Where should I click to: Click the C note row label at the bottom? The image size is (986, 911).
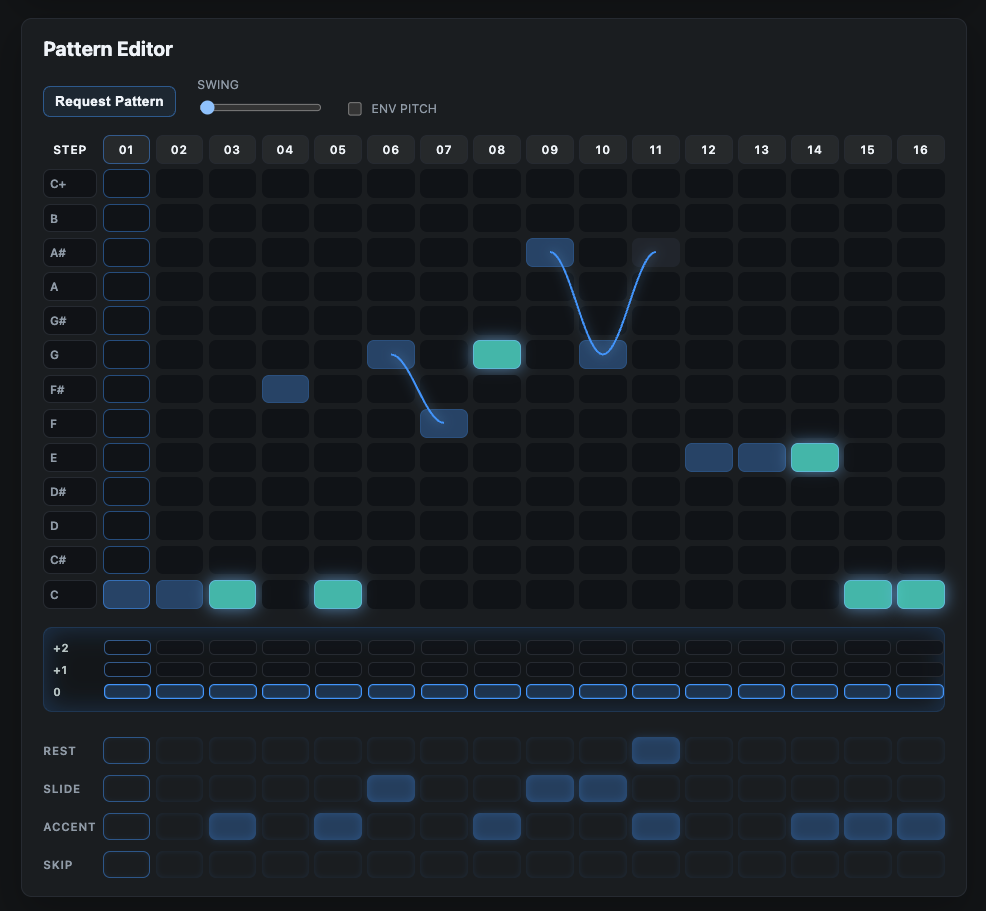70,594
